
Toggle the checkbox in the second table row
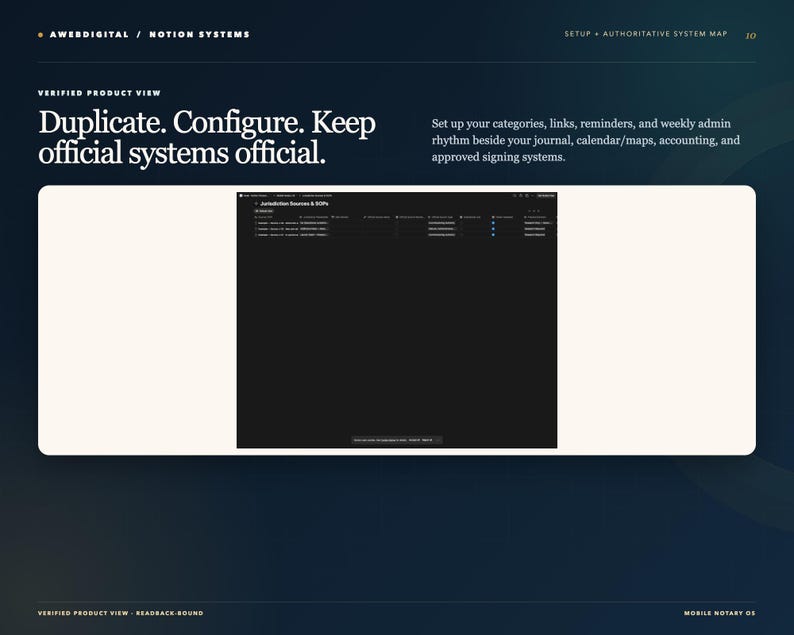click(493, 229)
